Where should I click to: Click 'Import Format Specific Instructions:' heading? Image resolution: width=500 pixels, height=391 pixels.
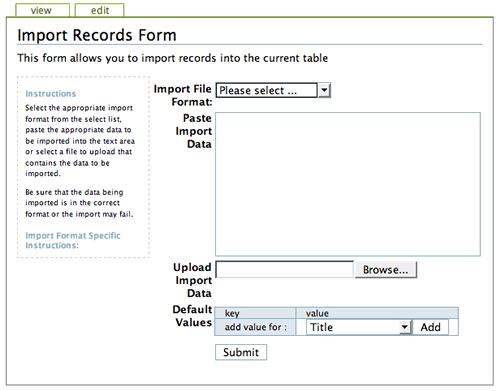tap(73, 240)
